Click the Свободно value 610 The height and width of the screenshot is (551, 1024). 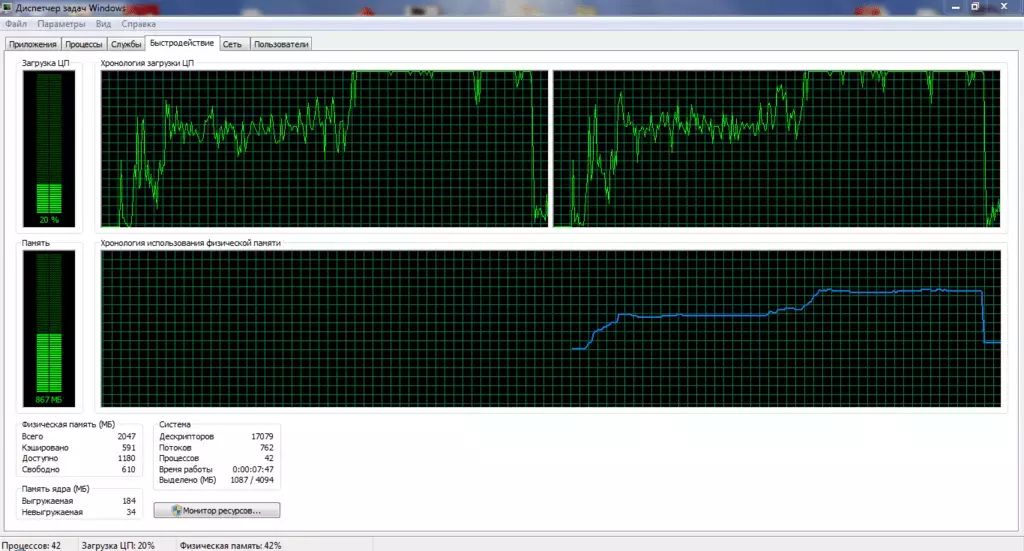tap(129, 469)
